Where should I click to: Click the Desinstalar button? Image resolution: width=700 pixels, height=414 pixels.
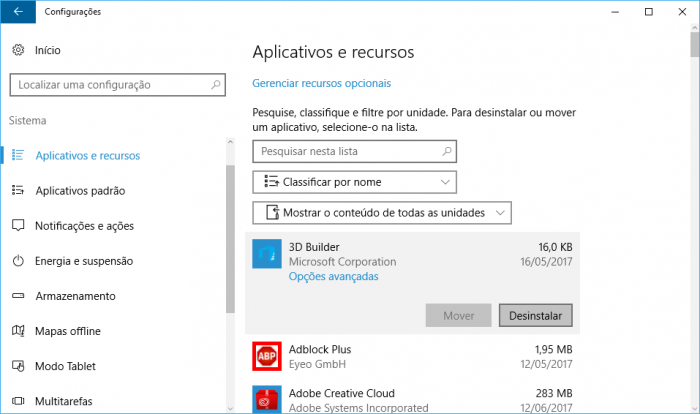(x=536, y=315)
